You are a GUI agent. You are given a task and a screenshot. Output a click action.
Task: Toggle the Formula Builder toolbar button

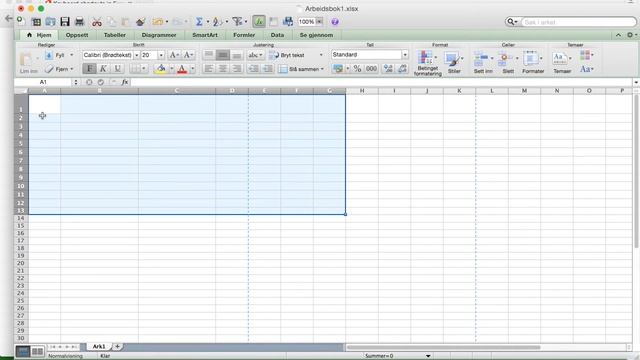[259, 22]
